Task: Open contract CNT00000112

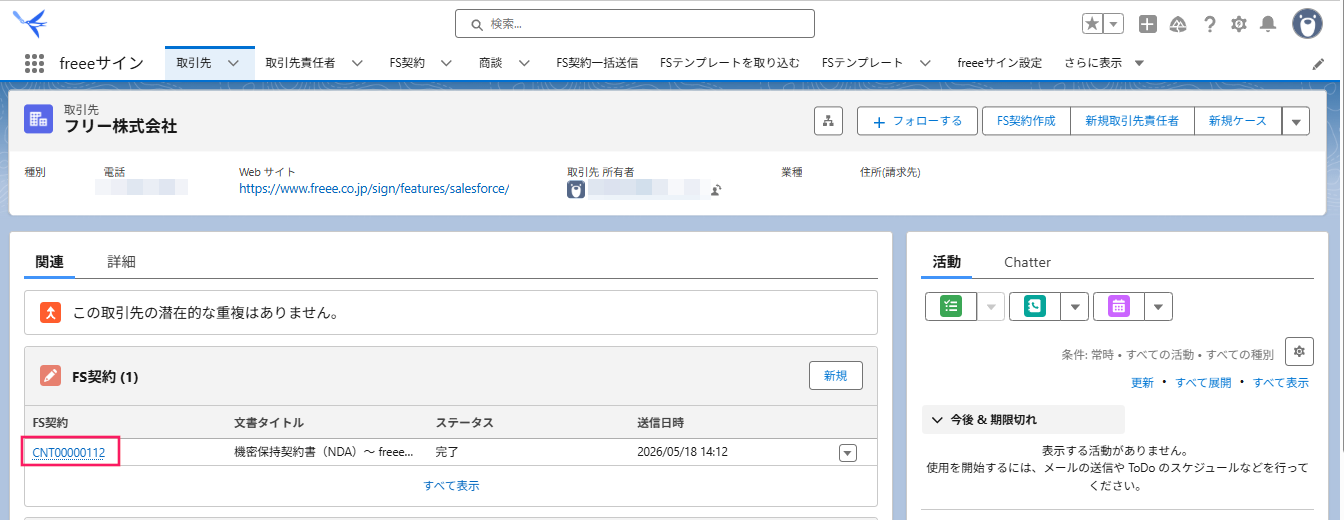Action: click(x=69, y=452)
